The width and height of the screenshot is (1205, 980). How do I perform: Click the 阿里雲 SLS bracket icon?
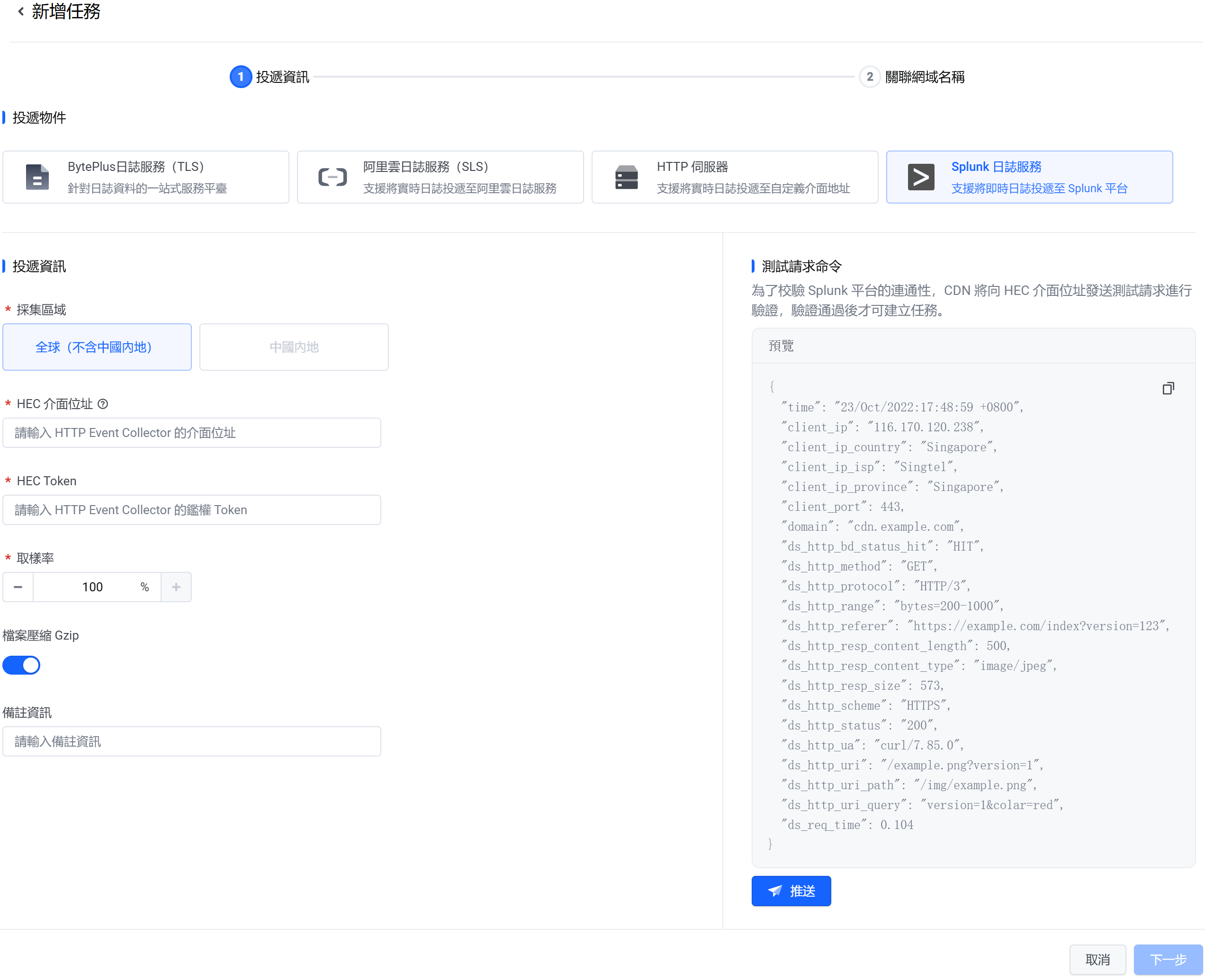[x=332, y=177]
